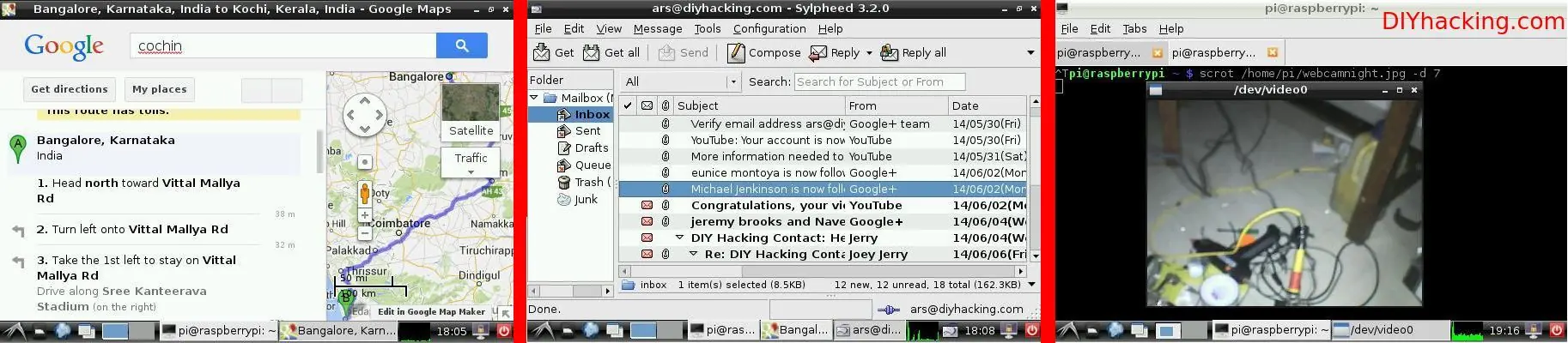The height and width of the screenshot is (343, 1568).
Task: Select the Sent folder
Action: 580,131
